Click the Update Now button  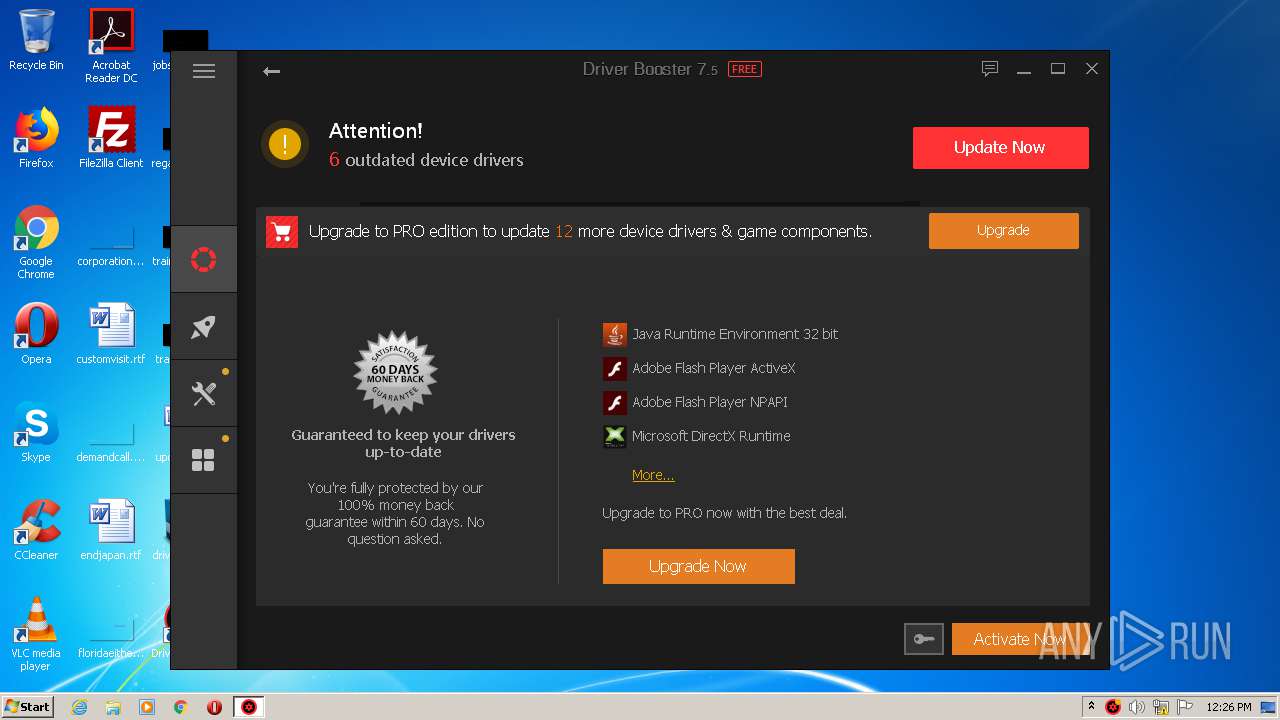(x=1000, y=147)
